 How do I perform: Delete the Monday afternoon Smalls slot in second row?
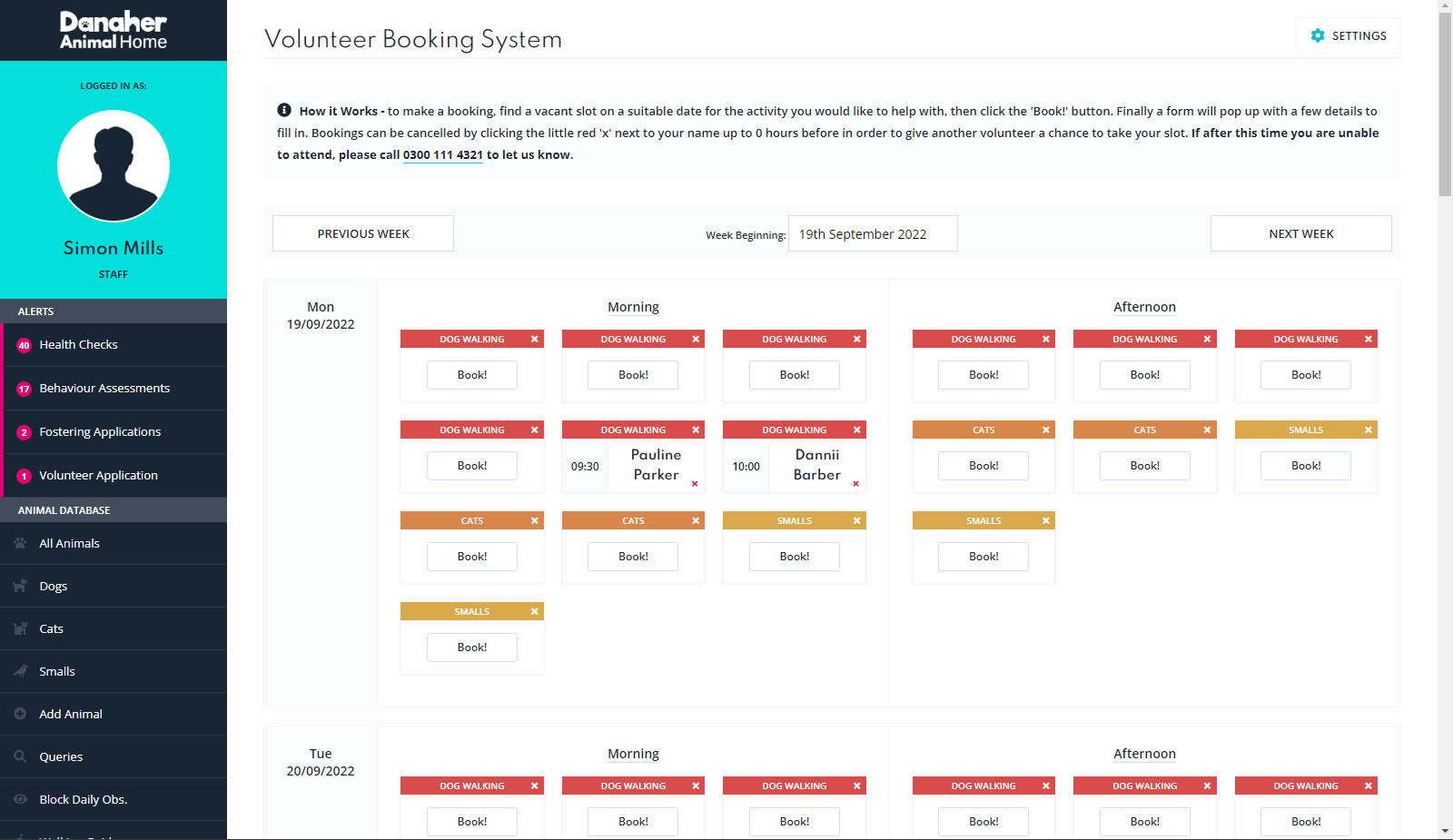point(1368,430)
